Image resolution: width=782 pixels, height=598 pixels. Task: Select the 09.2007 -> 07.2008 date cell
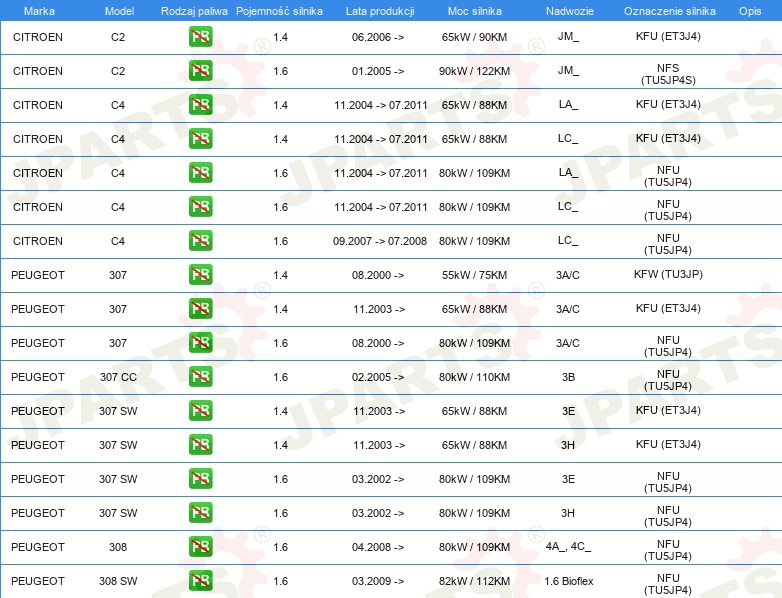380,241
